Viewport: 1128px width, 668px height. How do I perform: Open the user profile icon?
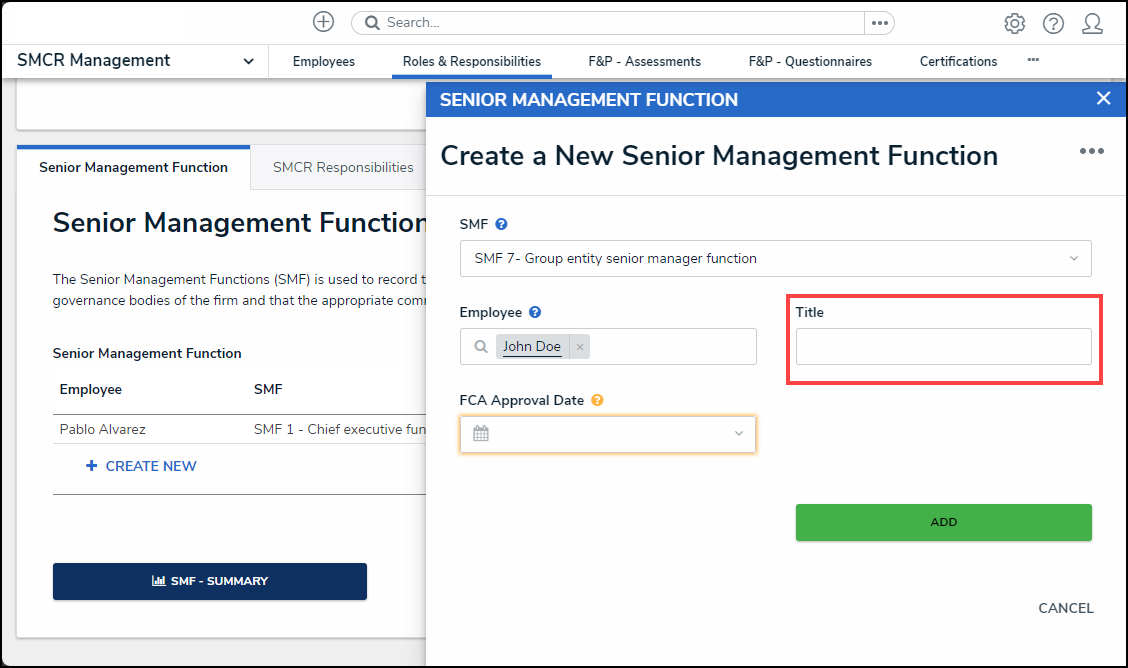1092,23
